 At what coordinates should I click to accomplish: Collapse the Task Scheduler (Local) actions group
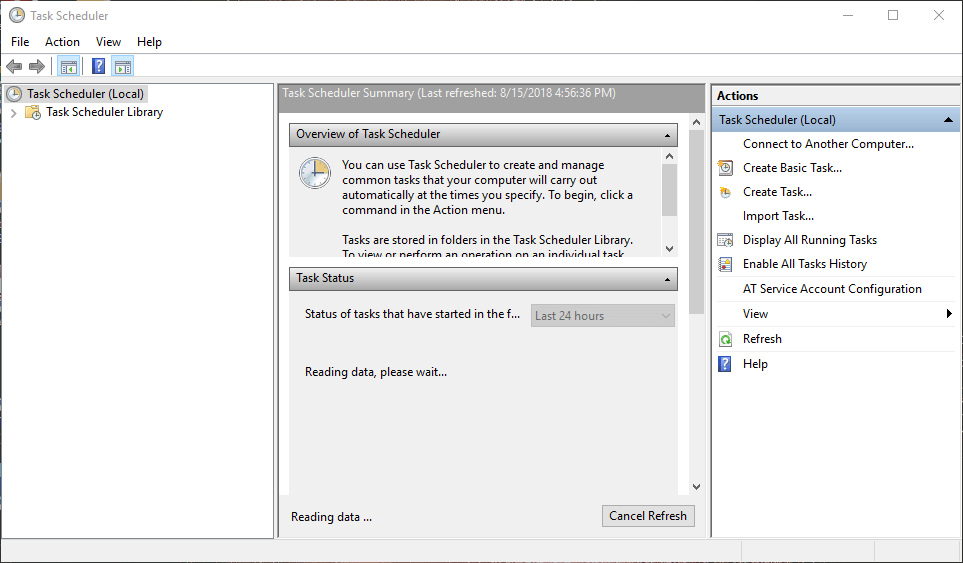(x=948, y=120)
